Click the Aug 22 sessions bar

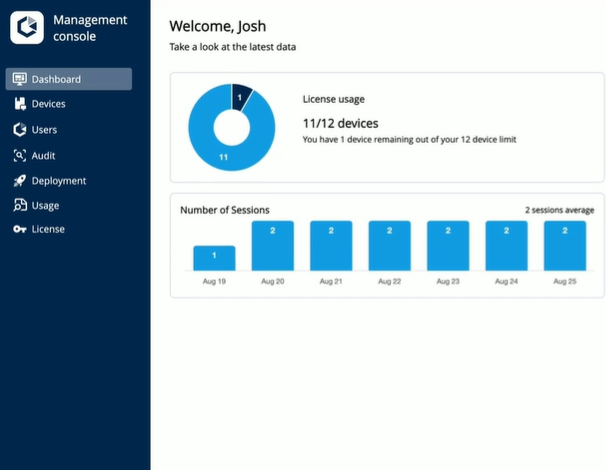click(389, 246)
